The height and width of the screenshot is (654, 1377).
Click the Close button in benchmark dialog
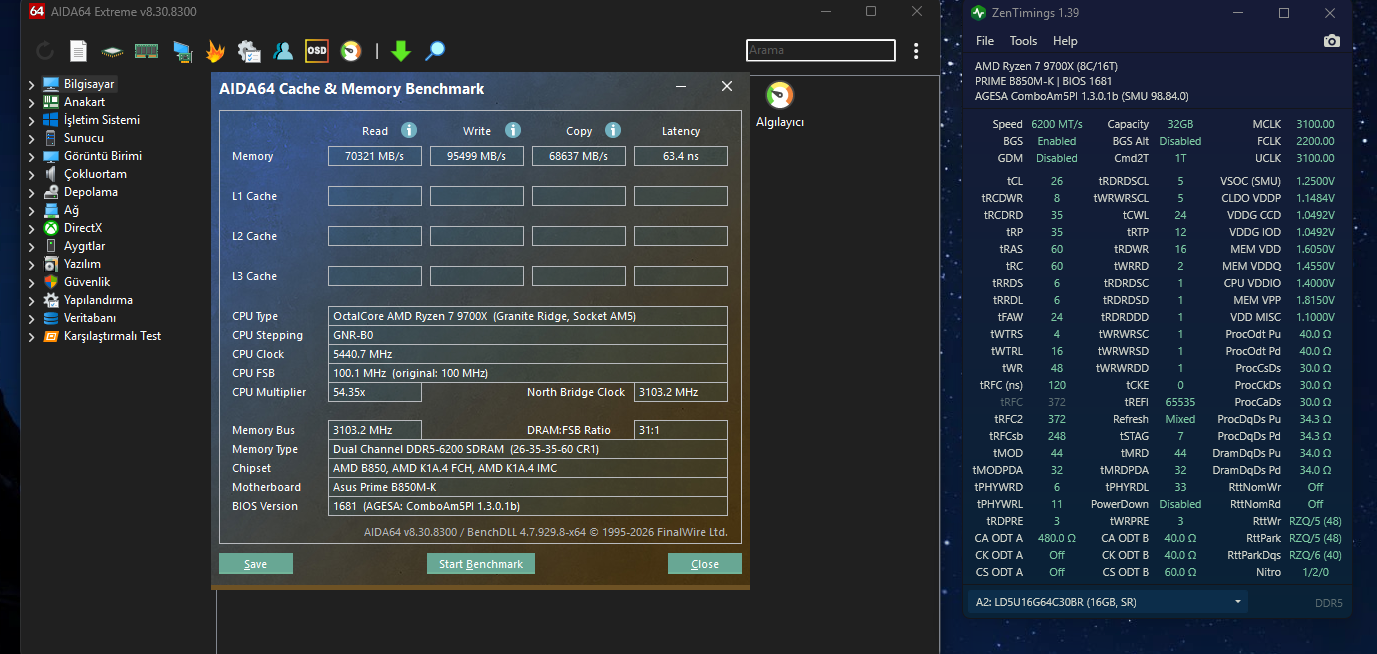[x=705, y=564]
